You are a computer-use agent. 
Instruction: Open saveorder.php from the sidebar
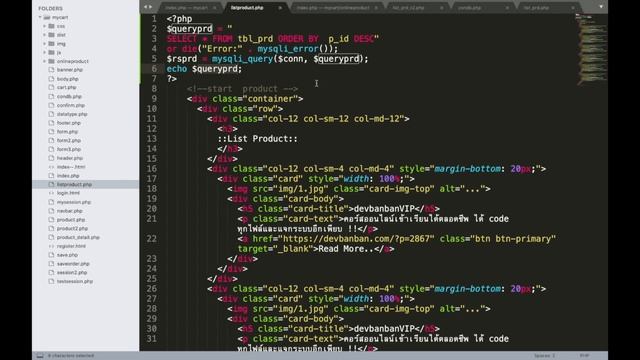(x=73, y=264)
